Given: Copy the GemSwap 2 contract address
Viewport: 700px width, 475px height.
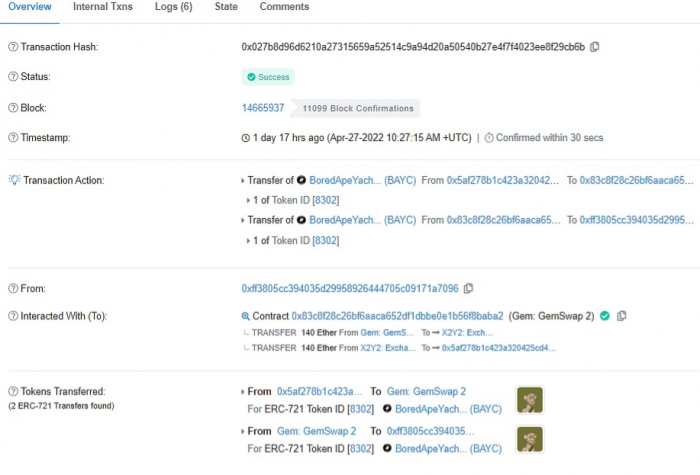Looking at the screenshot, I should click(621, 316).
